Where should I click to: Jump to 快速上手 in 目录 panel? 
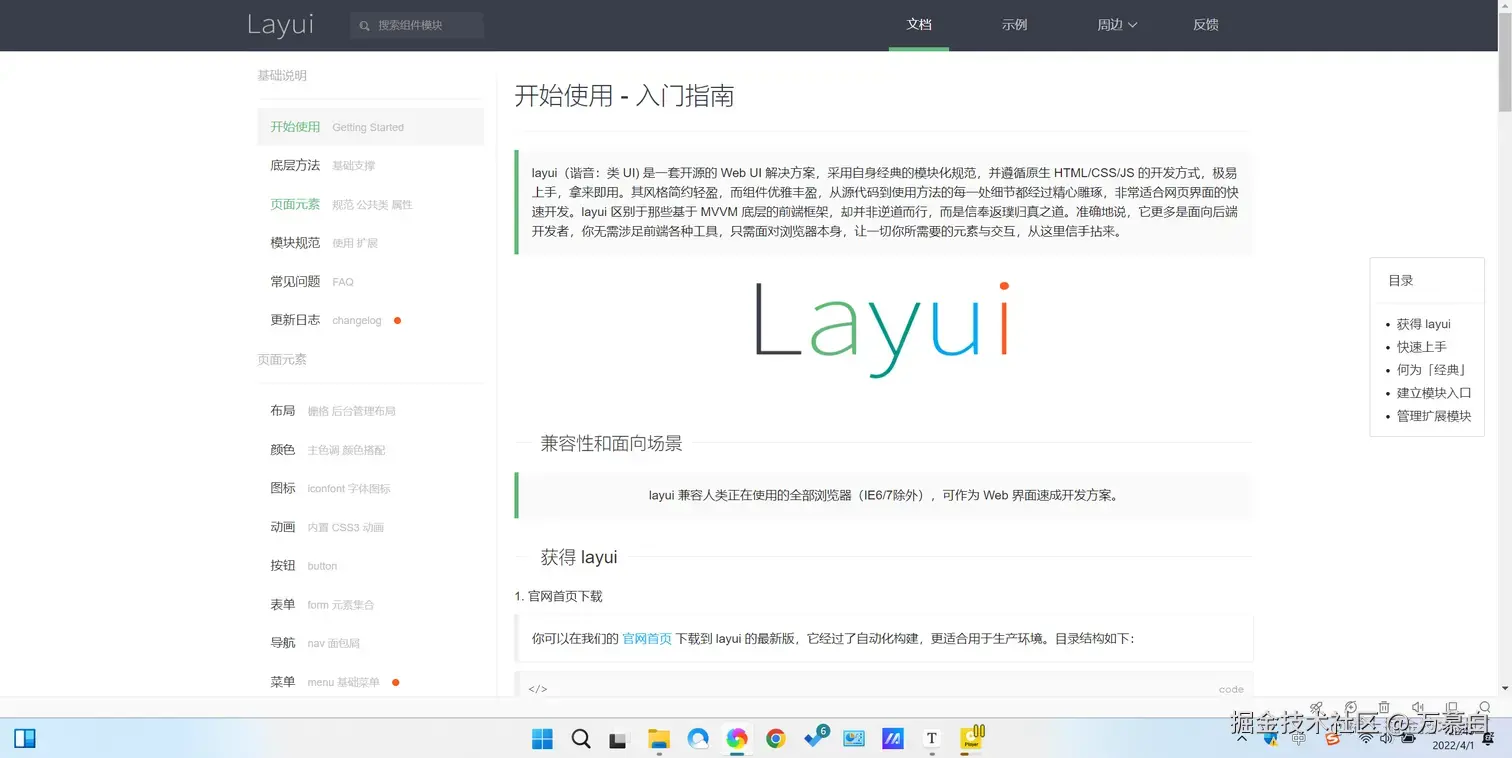[x=1421, y=347]
